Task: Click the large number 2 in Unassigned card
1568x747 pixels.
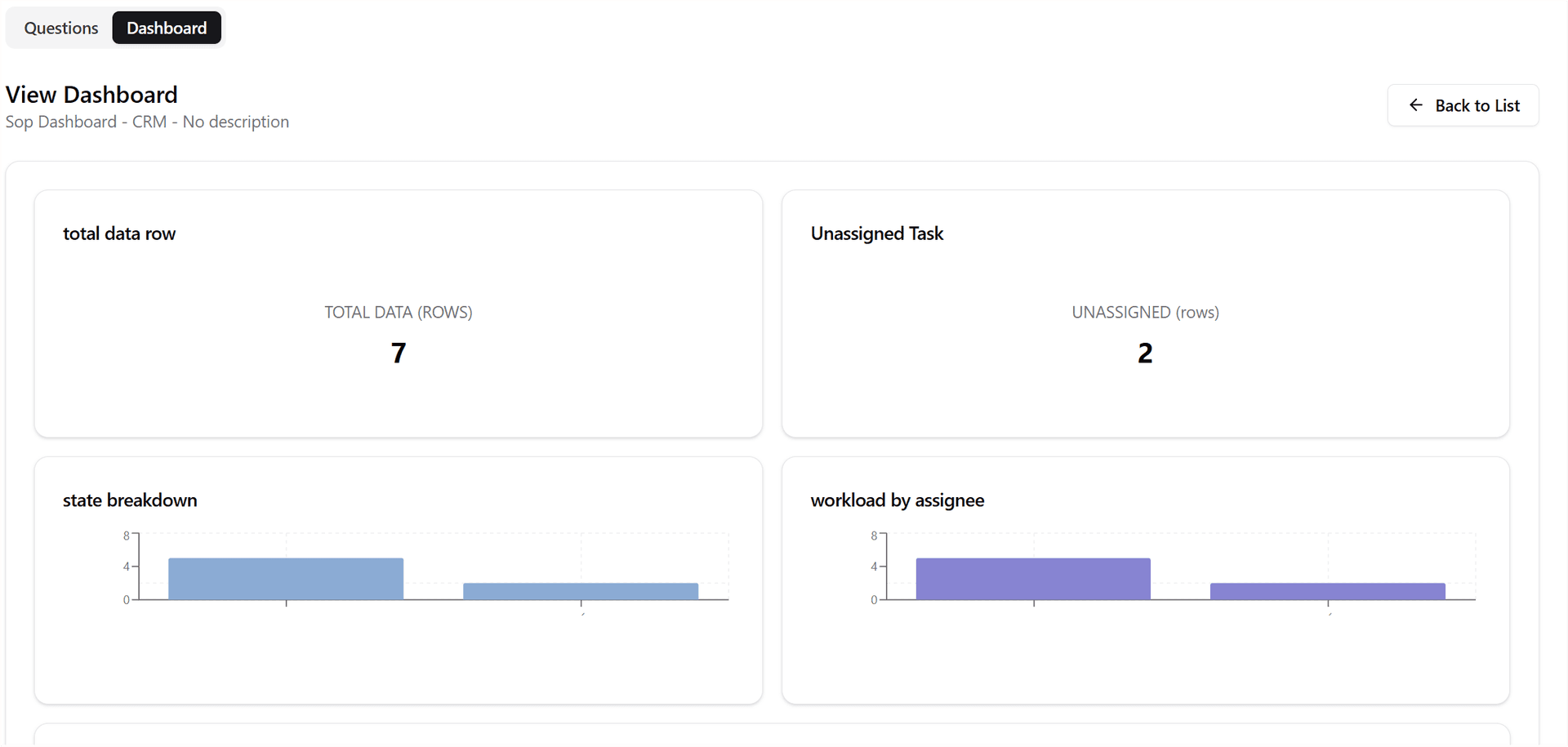Action: 1145,353
